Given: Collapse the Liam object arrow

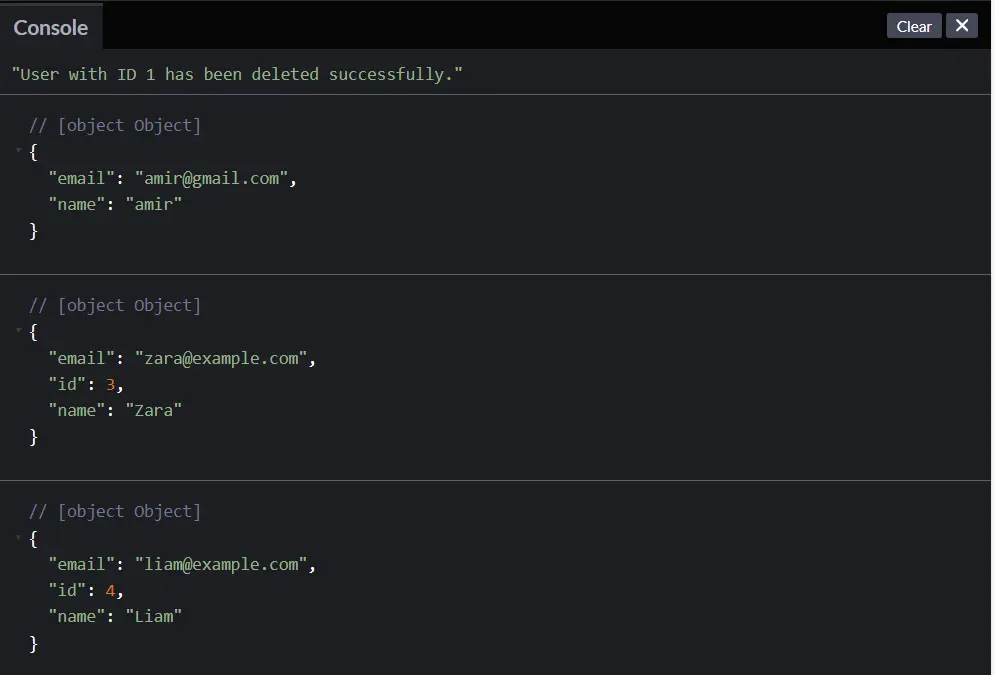Looking at the screenshot, I should [x=18, y=537].
